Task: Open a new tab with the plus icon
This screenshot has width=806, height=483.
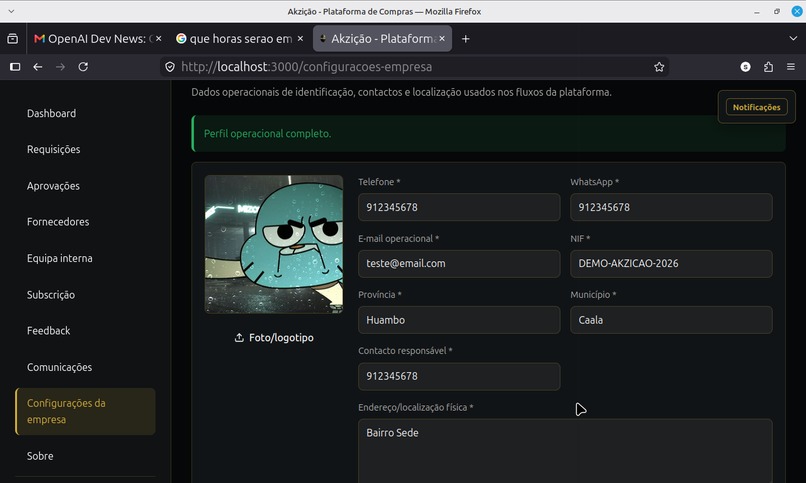Action: pyautogui.click(x=465, y=39)
